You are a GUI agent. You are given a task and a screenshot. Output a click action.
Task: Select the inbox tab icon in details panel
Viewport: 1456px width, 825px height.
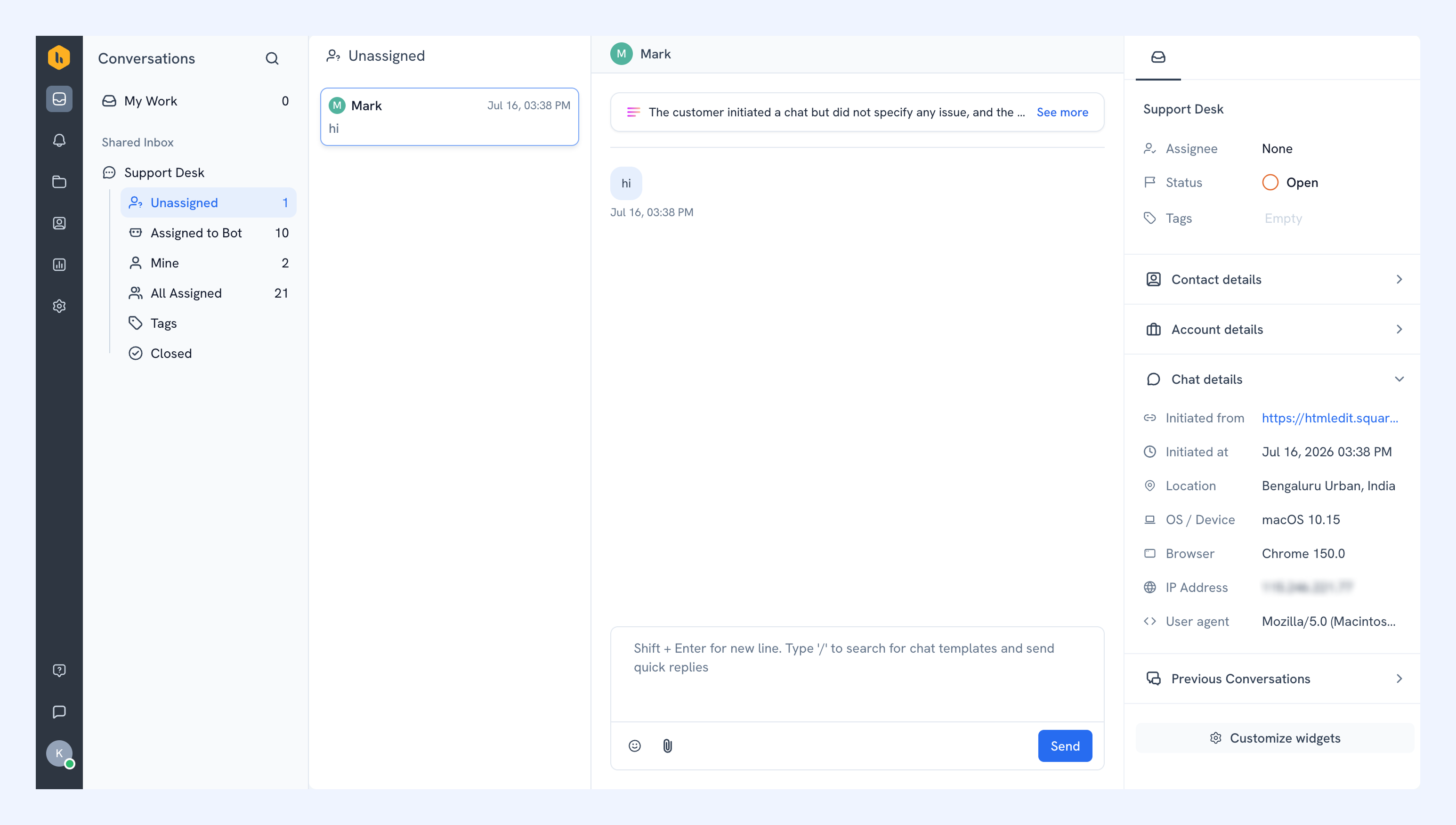(1158, 57)
